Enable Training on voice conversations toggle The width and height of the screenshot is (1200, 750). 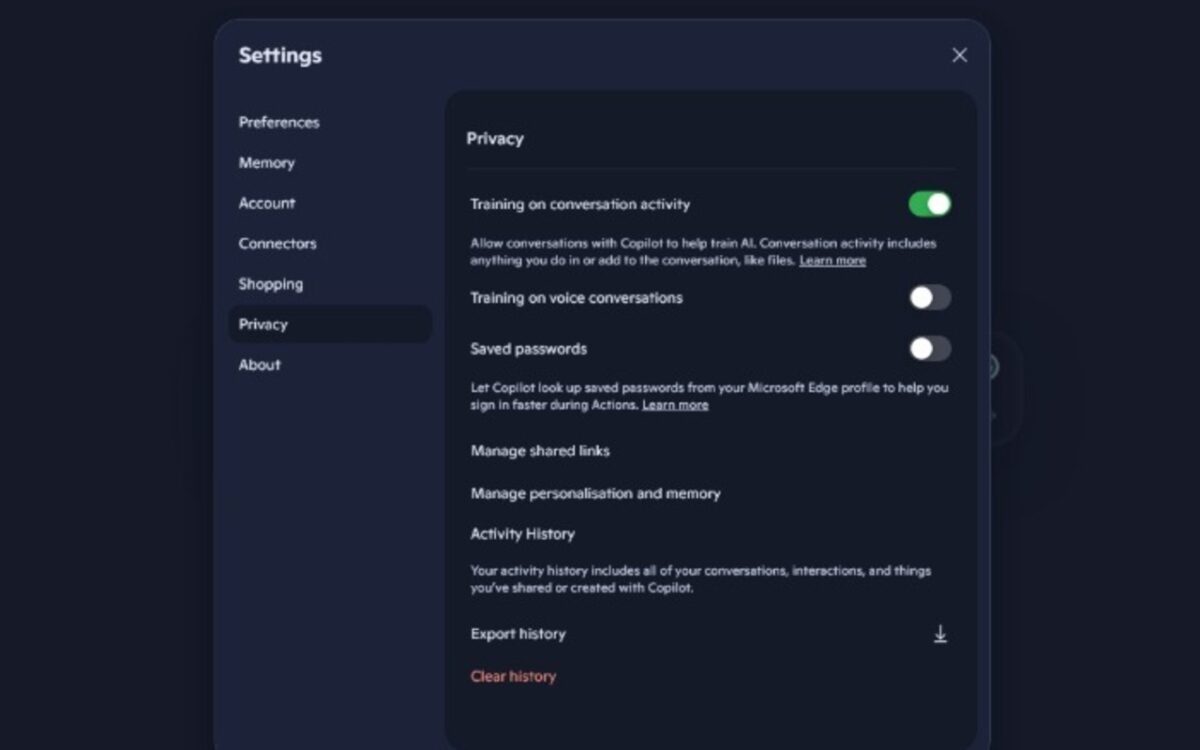click(x=930, y=297)
